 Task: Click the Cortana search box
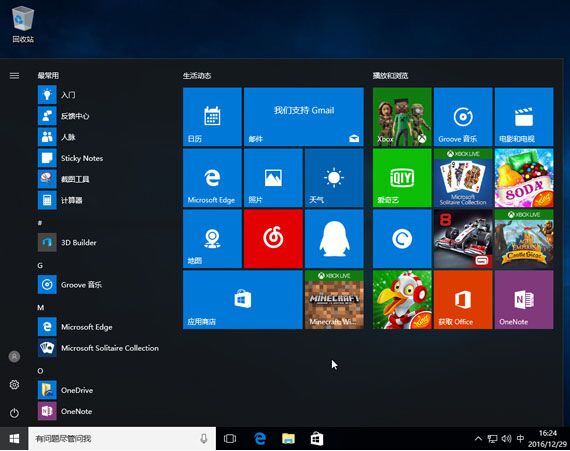coord(122,439)
